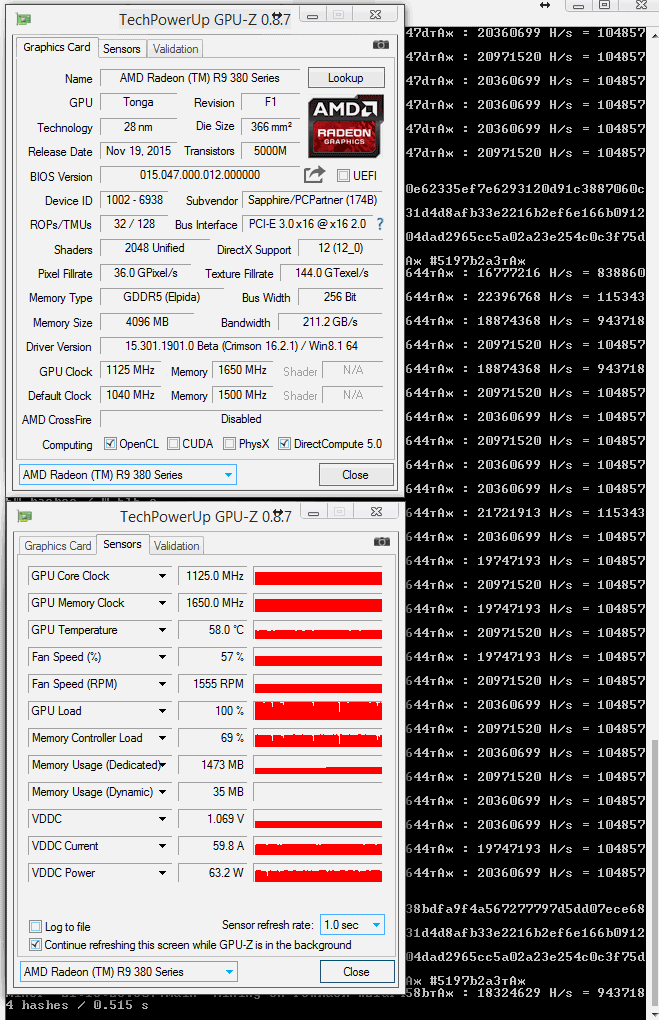
Task: Expand GPU Core Clock sensor dropdown
Action: tap(163, 576)
